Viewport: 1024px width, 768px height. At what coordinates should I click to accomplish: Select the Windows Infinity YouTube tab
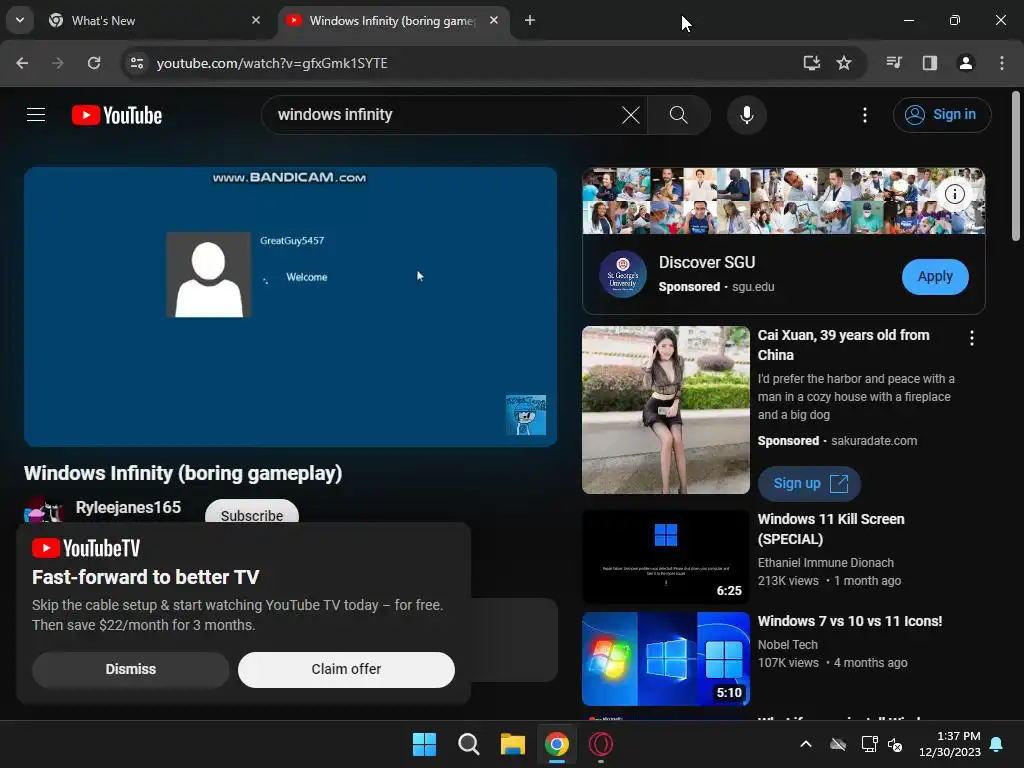[x=392, y=21]
